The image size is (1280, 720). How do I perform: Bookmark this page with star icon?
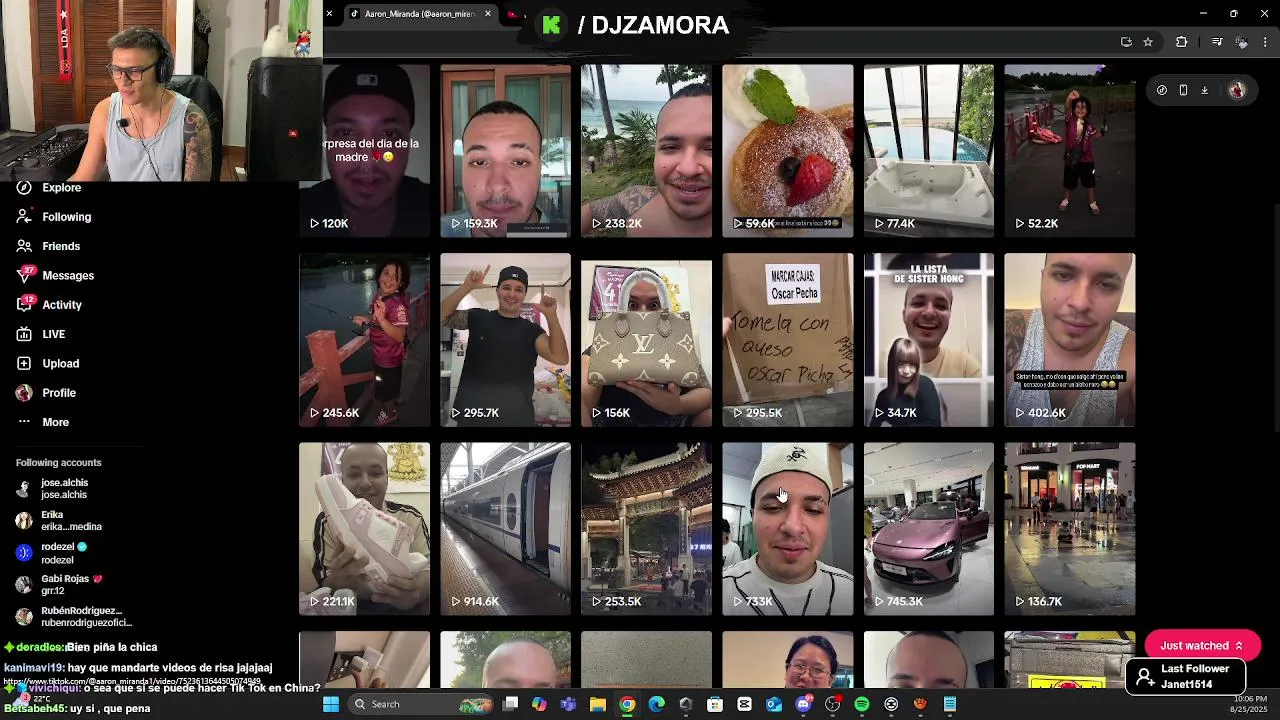pos(1148,42)
